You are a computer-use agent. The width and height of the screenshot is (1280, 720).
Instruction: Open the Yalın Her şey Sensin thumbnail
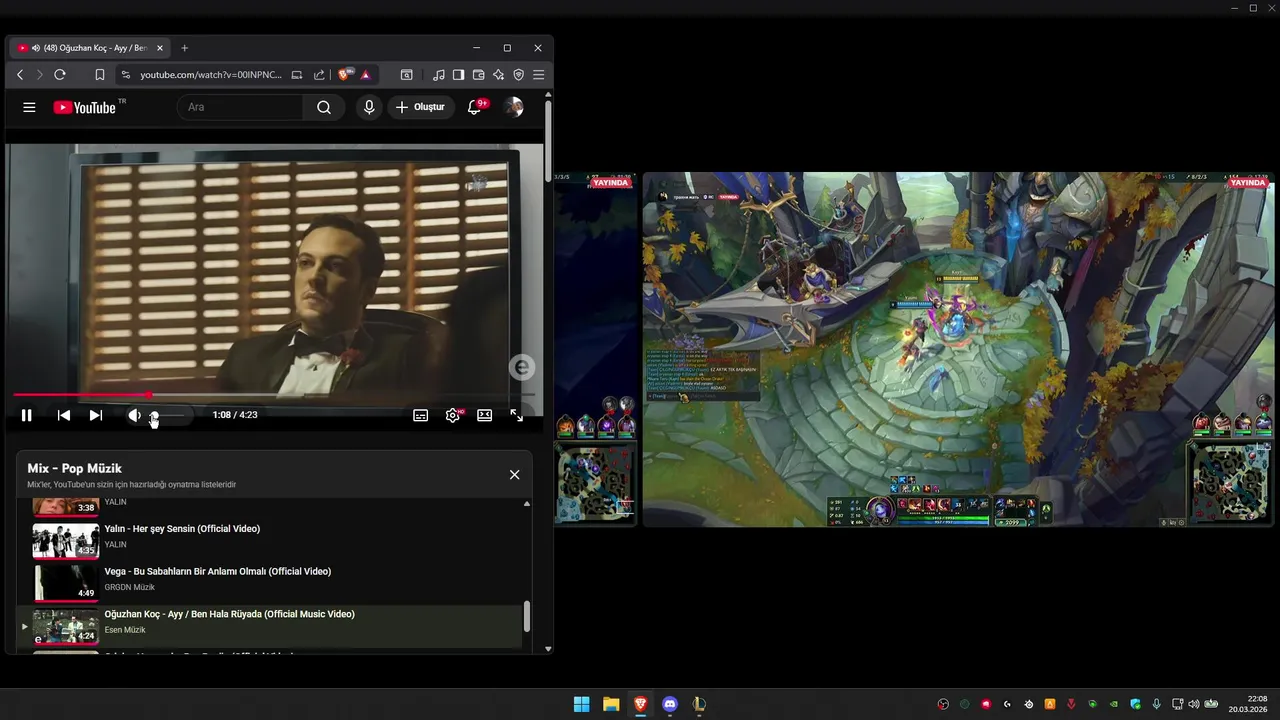click(x=65, y=541)
